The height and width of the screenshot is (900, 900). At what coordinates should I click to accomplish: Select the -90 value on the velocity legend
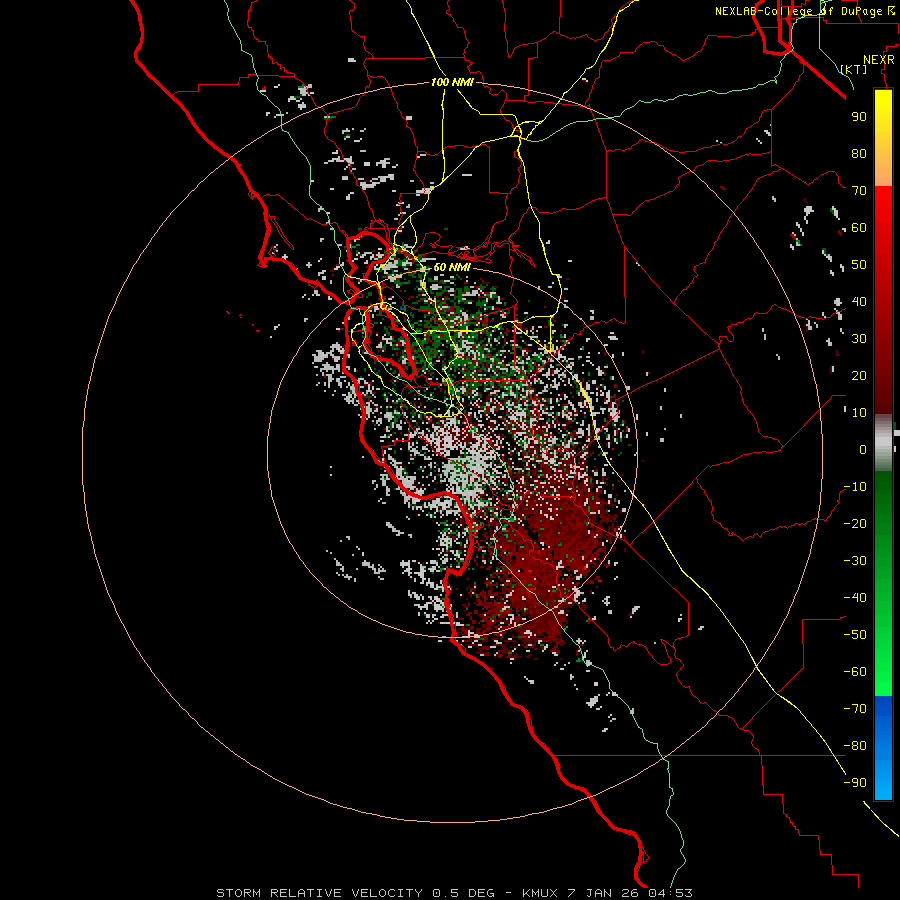point(855,783)
